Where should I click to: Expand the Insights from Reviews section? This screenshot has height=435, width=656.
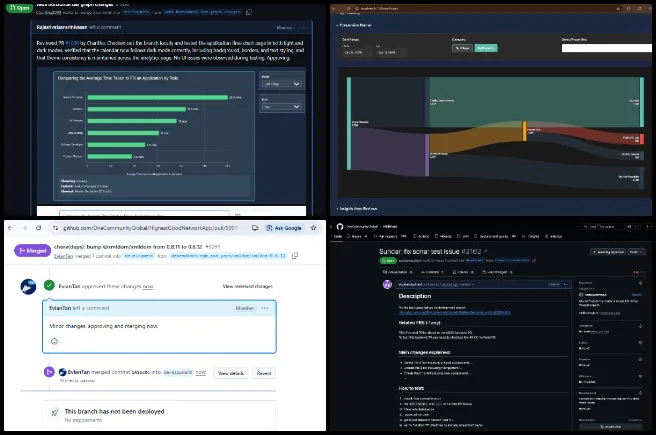[x=357, y=208]
